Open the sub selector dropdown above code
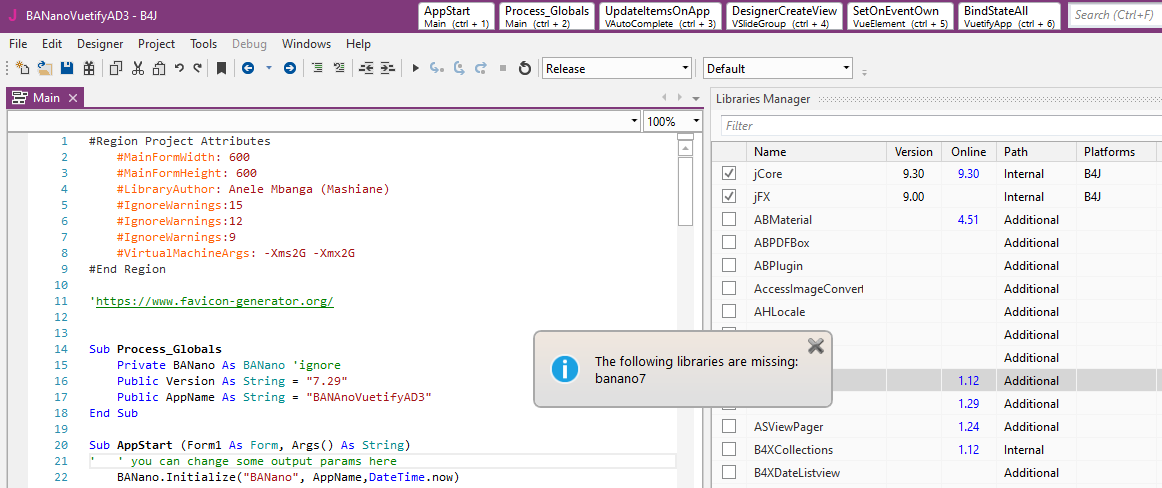The height and width of the screenshot is (488, 1162). coord(325,121)
